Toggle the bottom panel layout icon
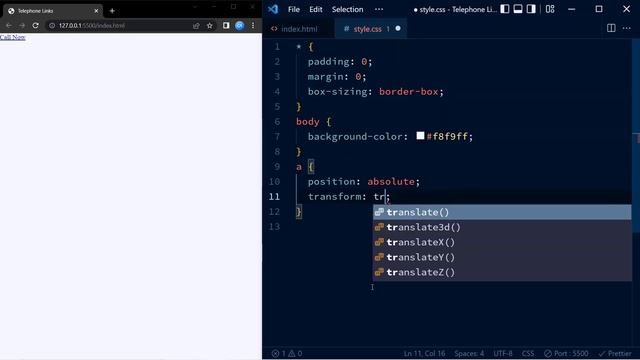The width and height of the screenshot is (640, 360). pyautogui.click(x=518, y=9)
